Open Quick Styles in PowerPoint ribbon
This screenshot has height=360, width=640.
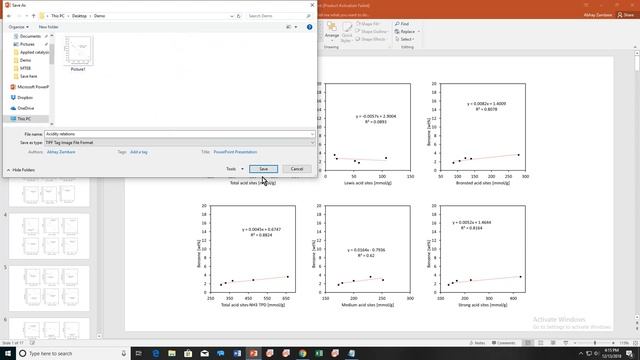point(347,33)
